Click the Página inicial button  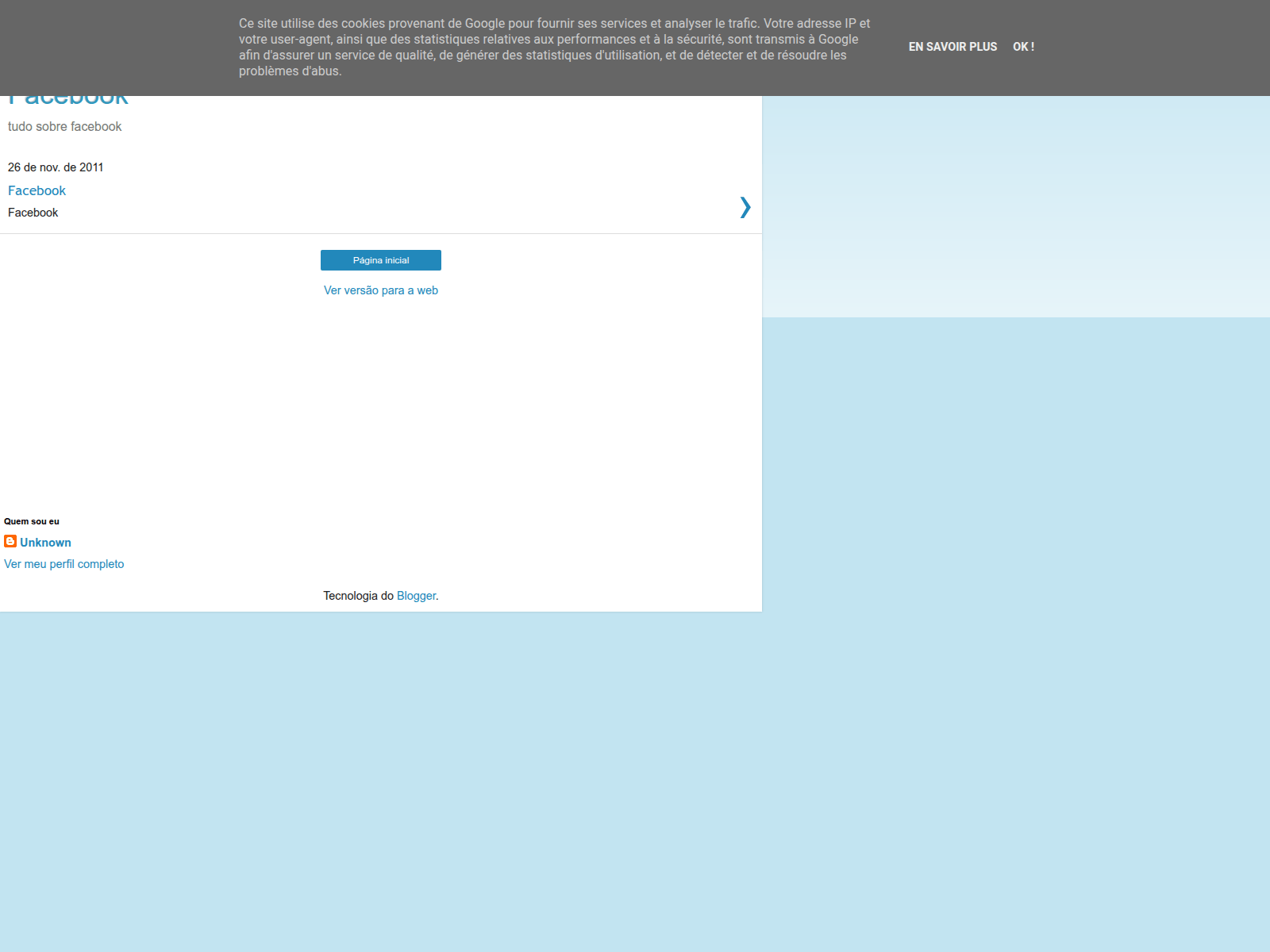pyautogui.click(x=381, y=260)
